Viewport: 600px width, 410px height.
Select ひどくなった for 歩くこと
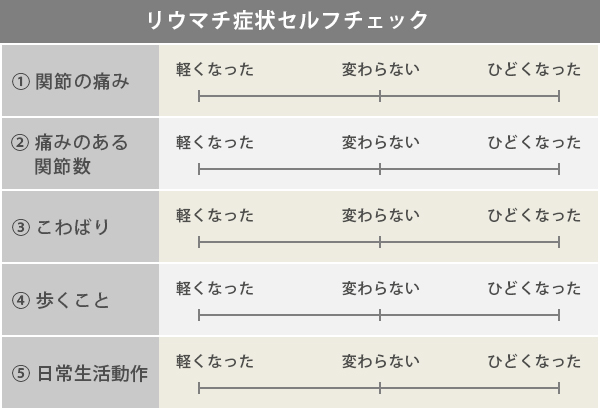point(534,288)
